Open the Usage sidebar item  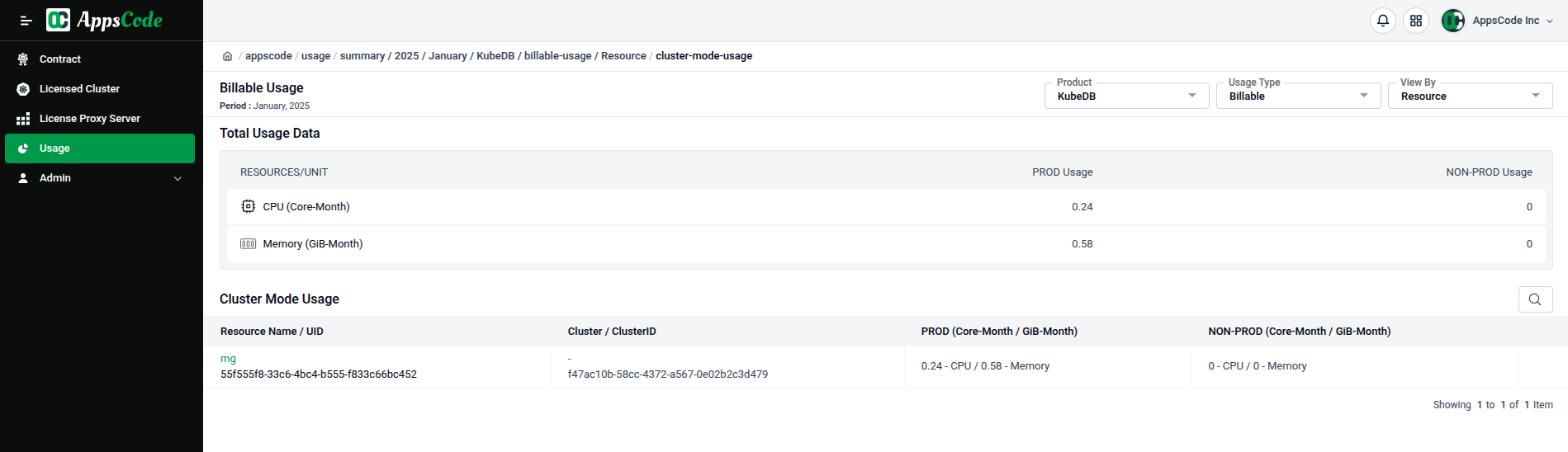click(x=54, y=148)
